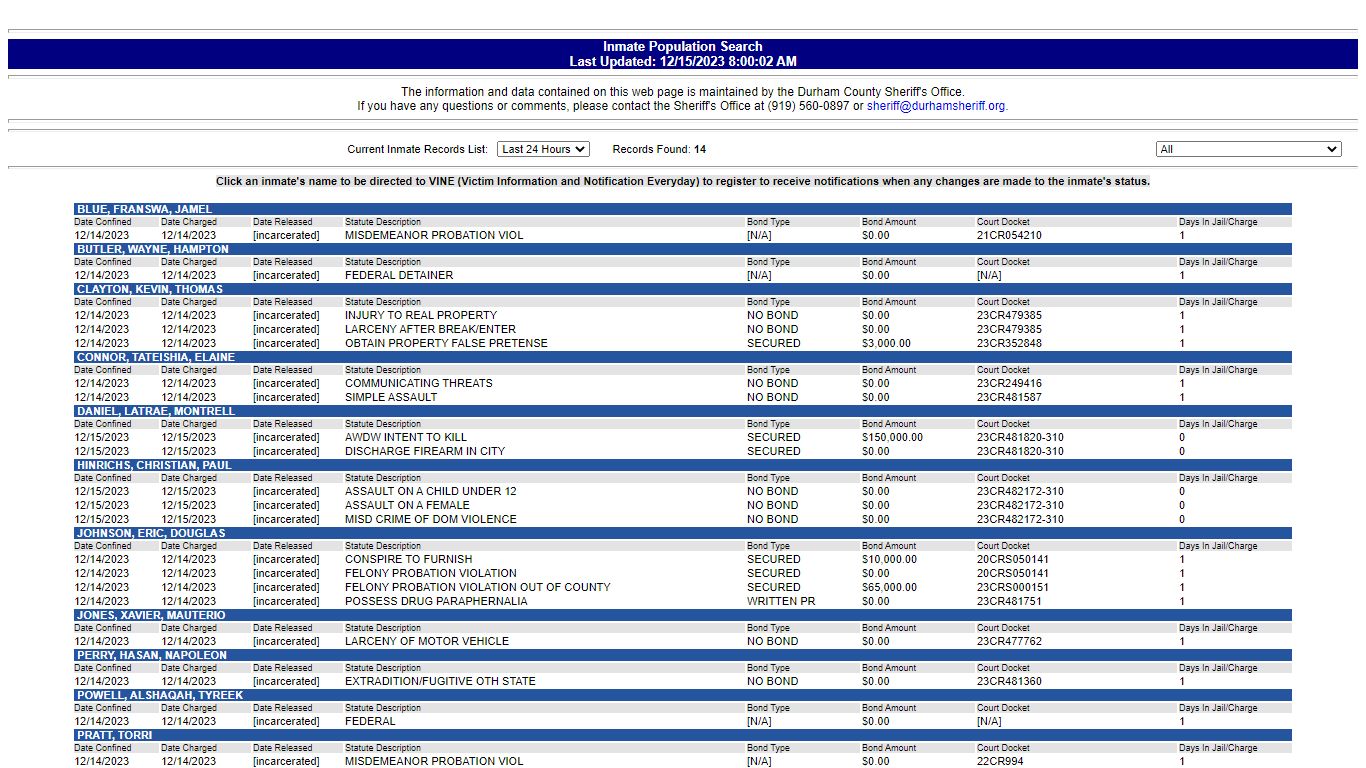Select docket number 23CR481751

tap(1009, 601)
